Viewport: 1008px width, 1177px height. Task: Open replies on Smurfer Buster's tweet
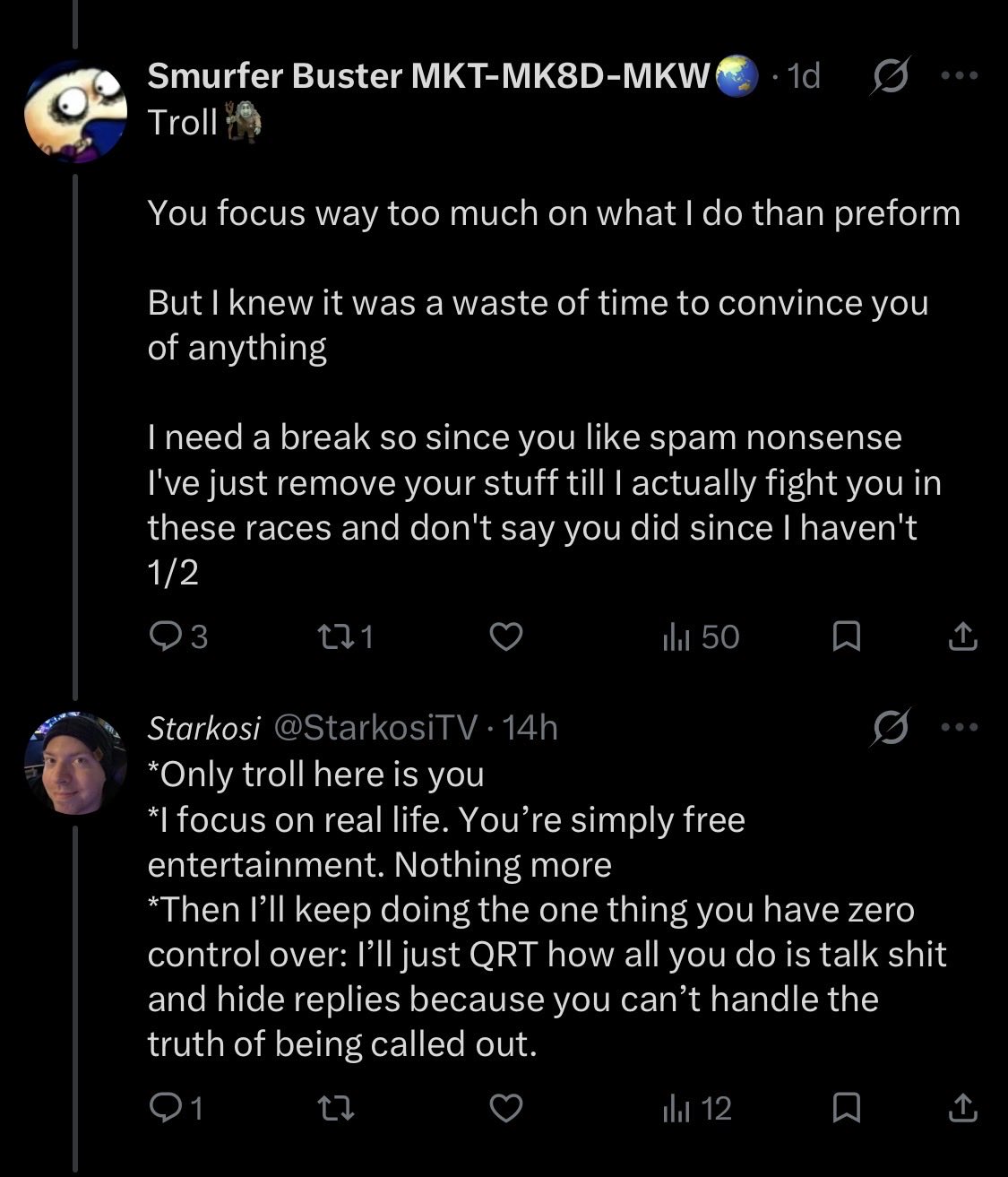point(166,636)
